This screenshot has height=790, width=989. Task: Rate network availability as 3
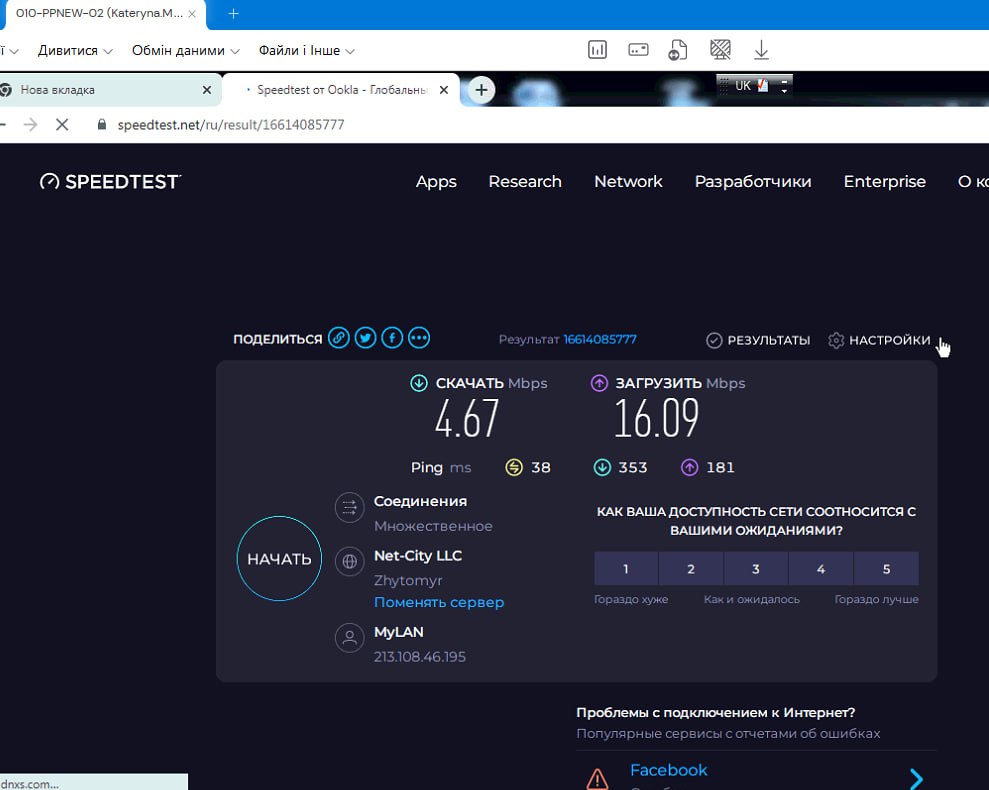tap(756, 569)
